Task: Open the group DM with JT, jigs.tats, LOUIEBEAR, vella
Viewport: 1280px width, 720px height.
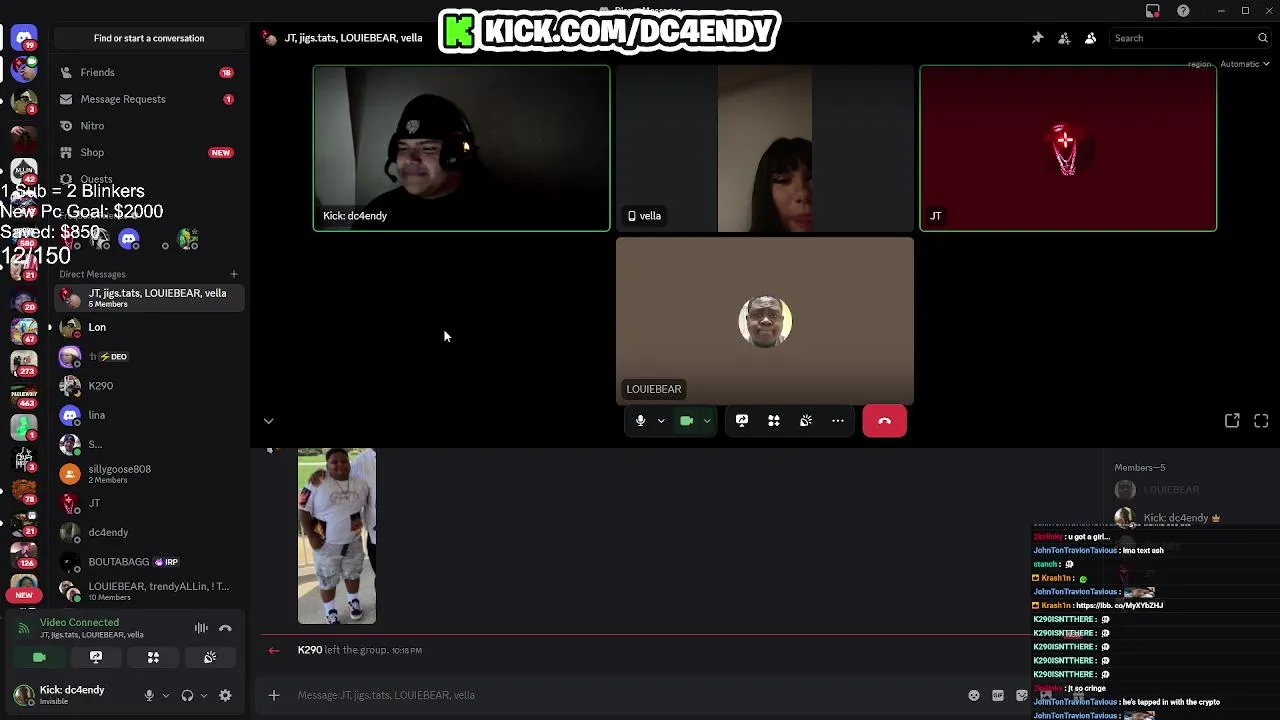Action: [149, 298]
